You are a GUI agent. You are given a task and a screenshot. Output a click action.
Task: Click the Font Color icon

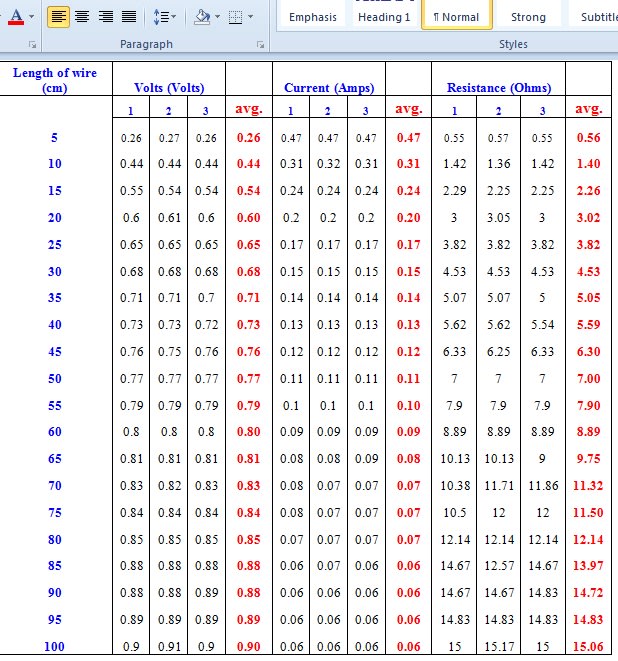[x=16, y=17]
